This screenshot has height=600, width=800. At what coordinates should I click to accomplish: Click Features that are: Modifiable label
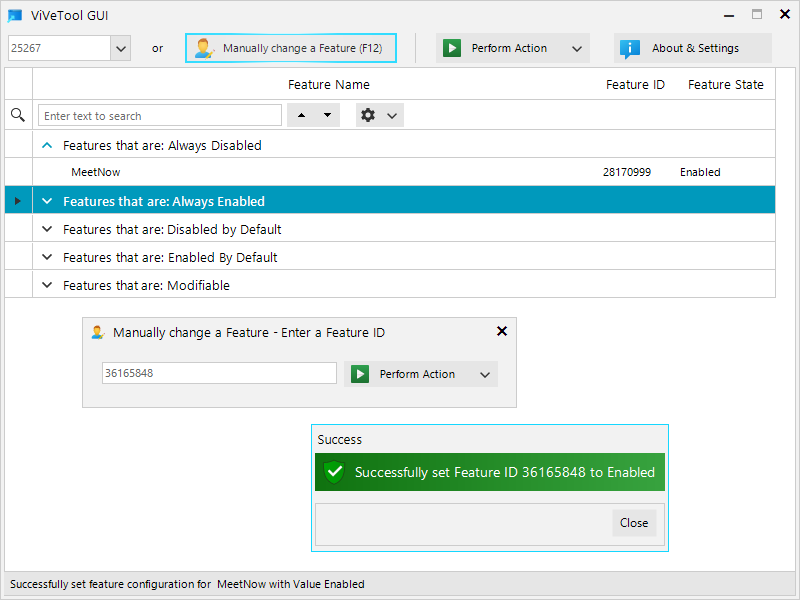pyautogui.click(x=146, y=285)
